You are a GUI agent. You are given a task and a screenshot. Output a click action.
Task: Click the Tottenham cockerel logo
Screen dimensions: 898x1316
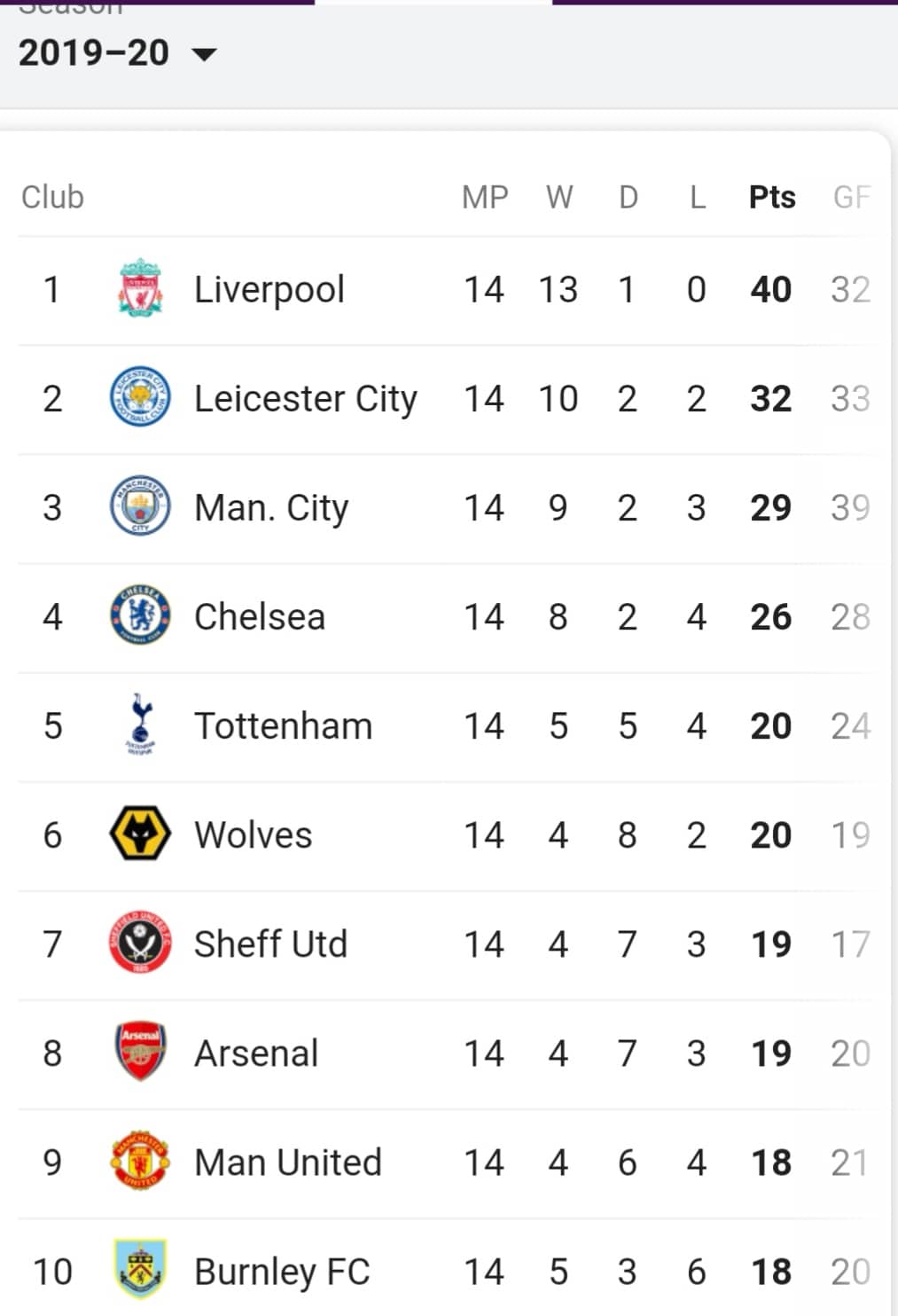click(x=140, y=725)
